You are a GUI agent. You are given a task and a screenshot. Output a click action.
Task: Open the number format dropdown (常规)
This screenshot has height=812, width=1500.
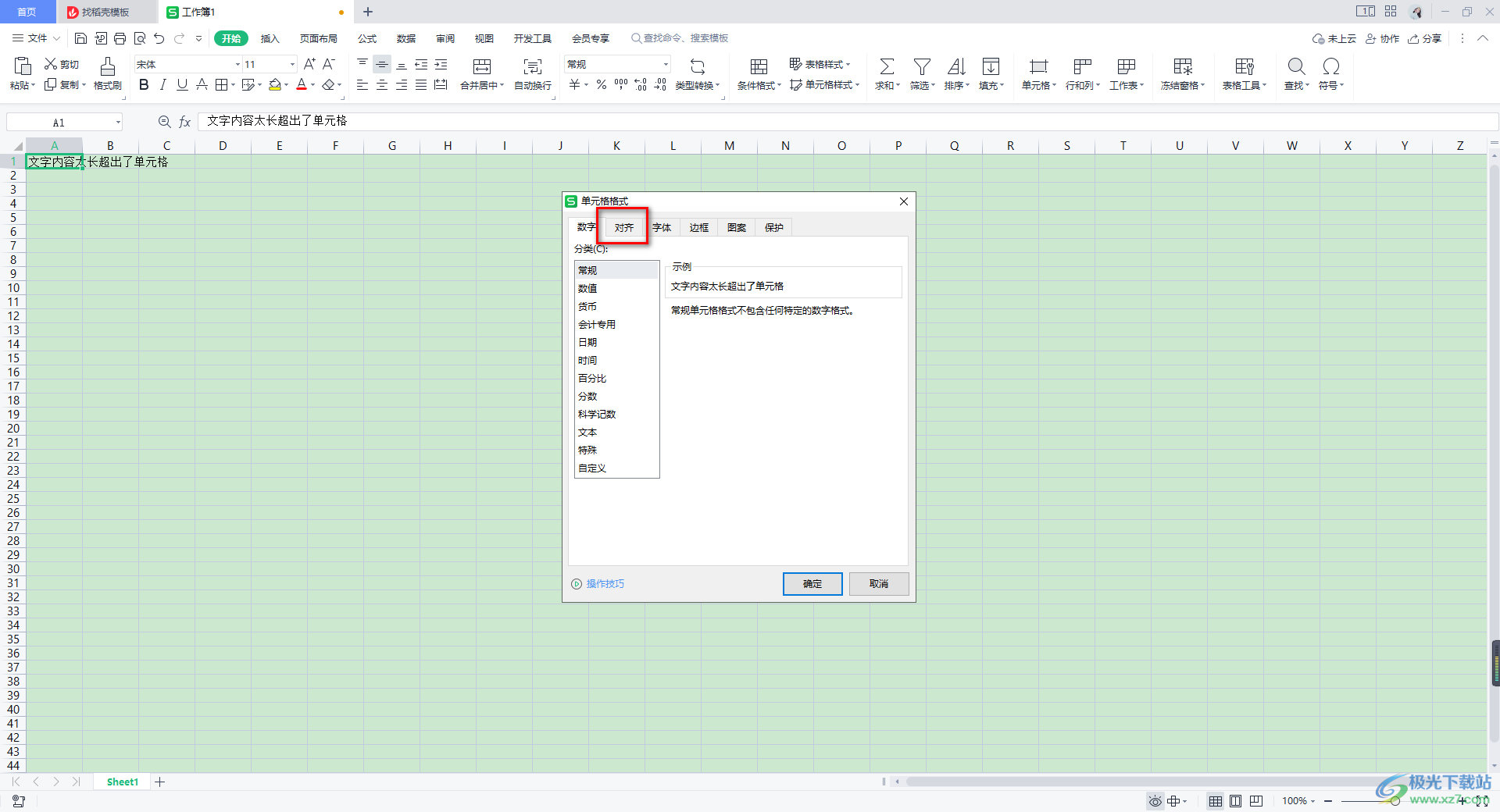tap(666, 64)
